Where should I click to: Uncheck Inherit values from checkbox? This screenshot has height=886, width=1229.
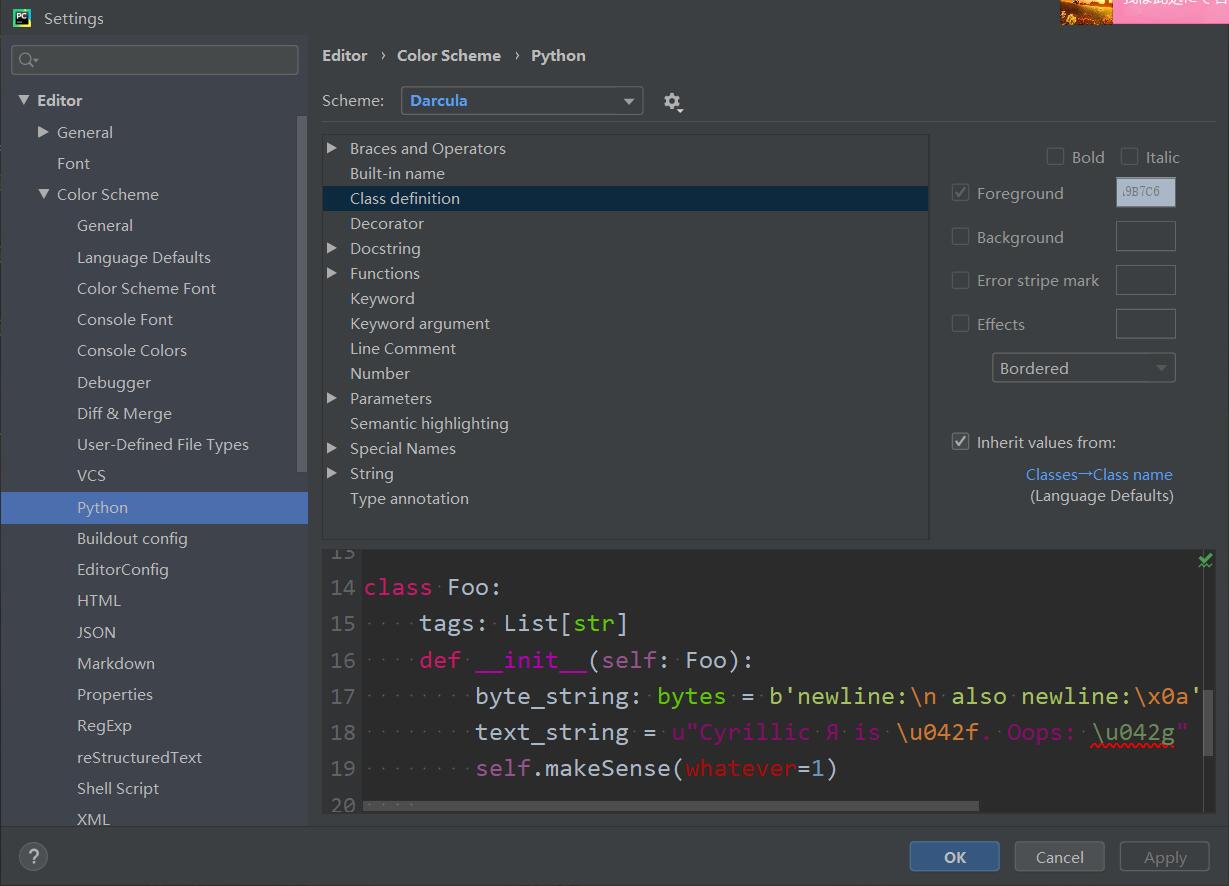[960, 442]
